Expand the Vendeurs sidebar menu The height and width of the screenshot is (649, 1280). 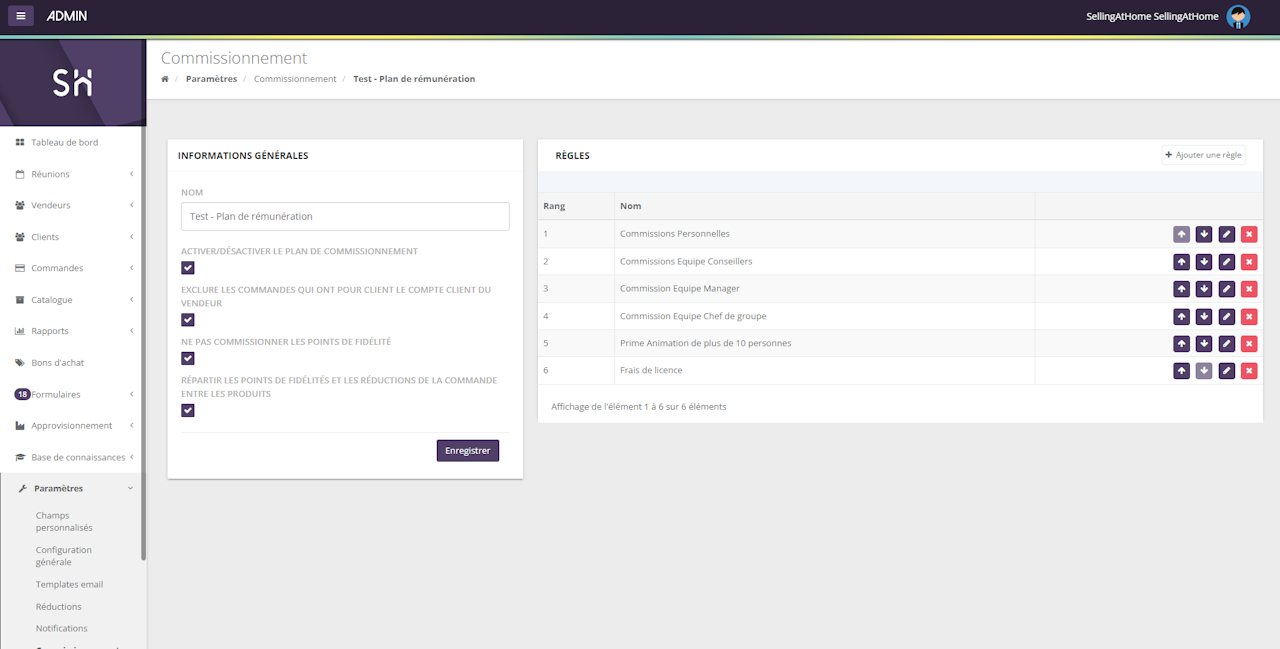pyautogui.click(x=73, y=205)
